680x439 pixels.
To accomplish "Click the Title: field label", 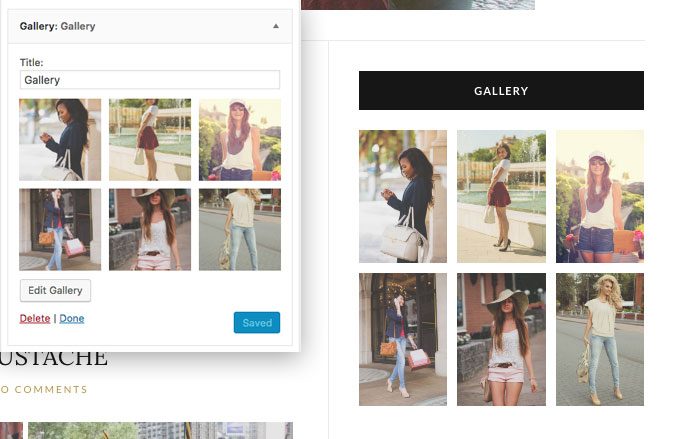I will click(x=32, y=62).
